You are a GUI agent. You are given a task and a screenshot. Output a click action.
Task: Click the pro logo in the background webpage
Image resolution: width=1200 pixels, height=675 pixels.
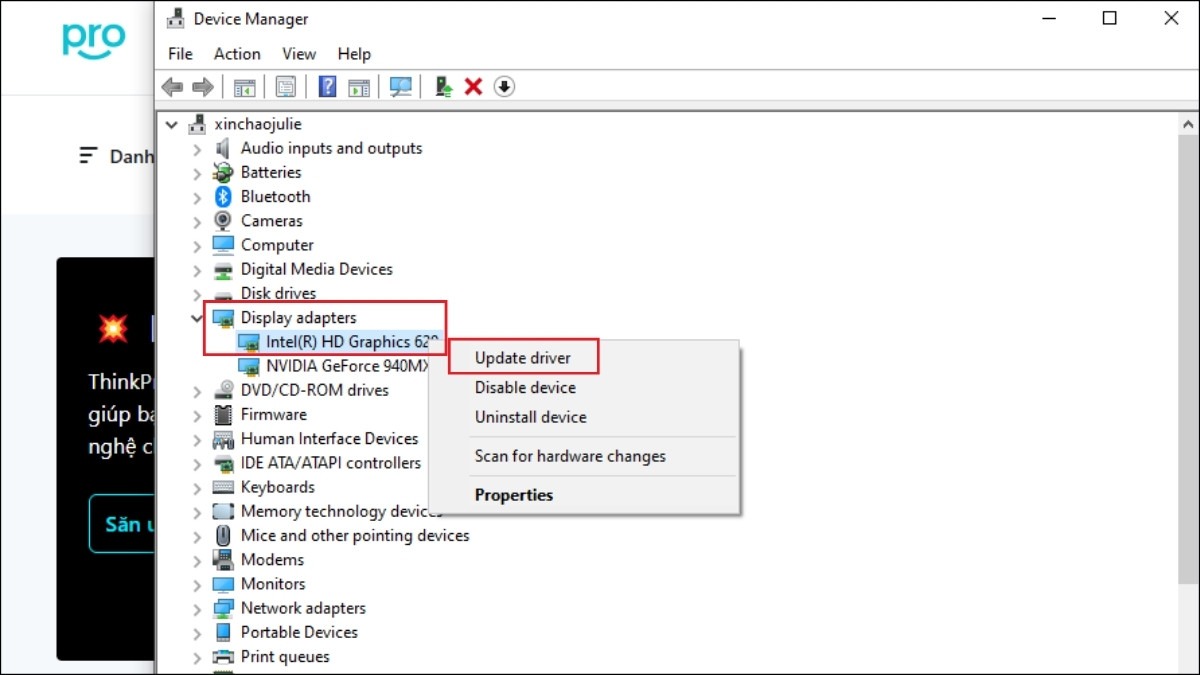tap(94, 40)
